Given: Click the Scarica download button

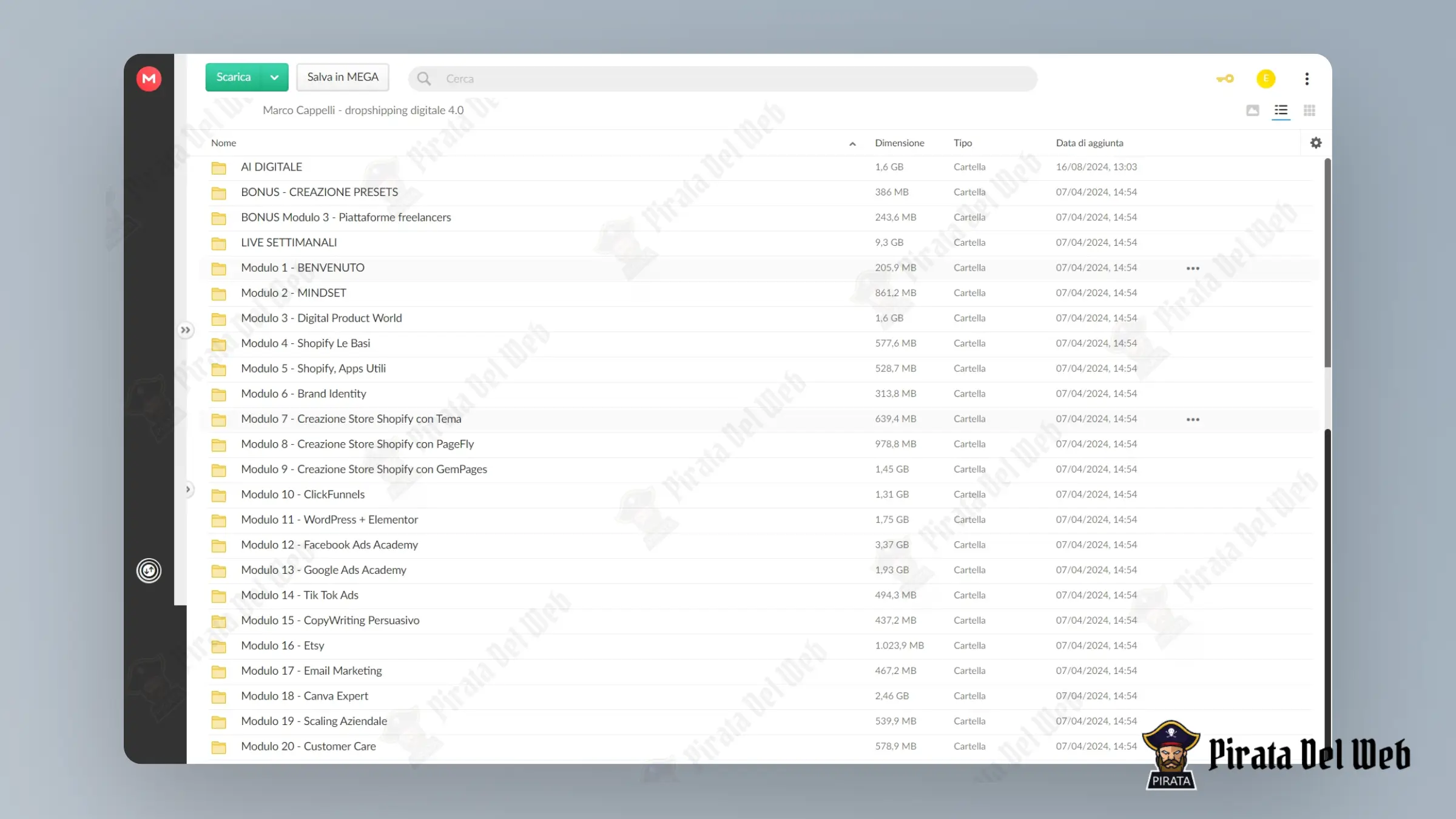Looking at the screenshot, I should click(234, 78).
